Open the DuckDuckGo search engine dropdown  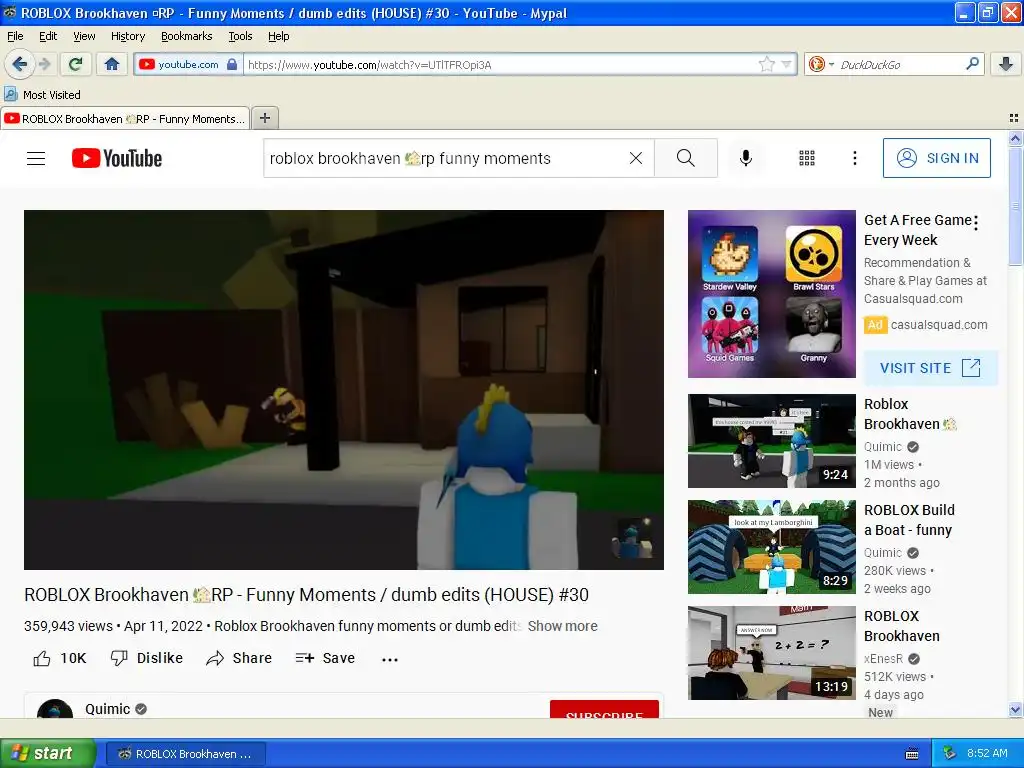[820, 64]
